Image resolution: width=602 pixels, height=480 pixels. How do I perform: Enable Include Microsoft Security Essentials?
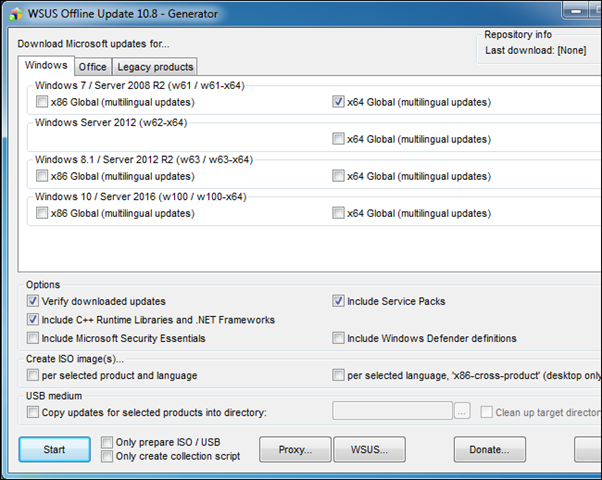(x=33, y=339)
